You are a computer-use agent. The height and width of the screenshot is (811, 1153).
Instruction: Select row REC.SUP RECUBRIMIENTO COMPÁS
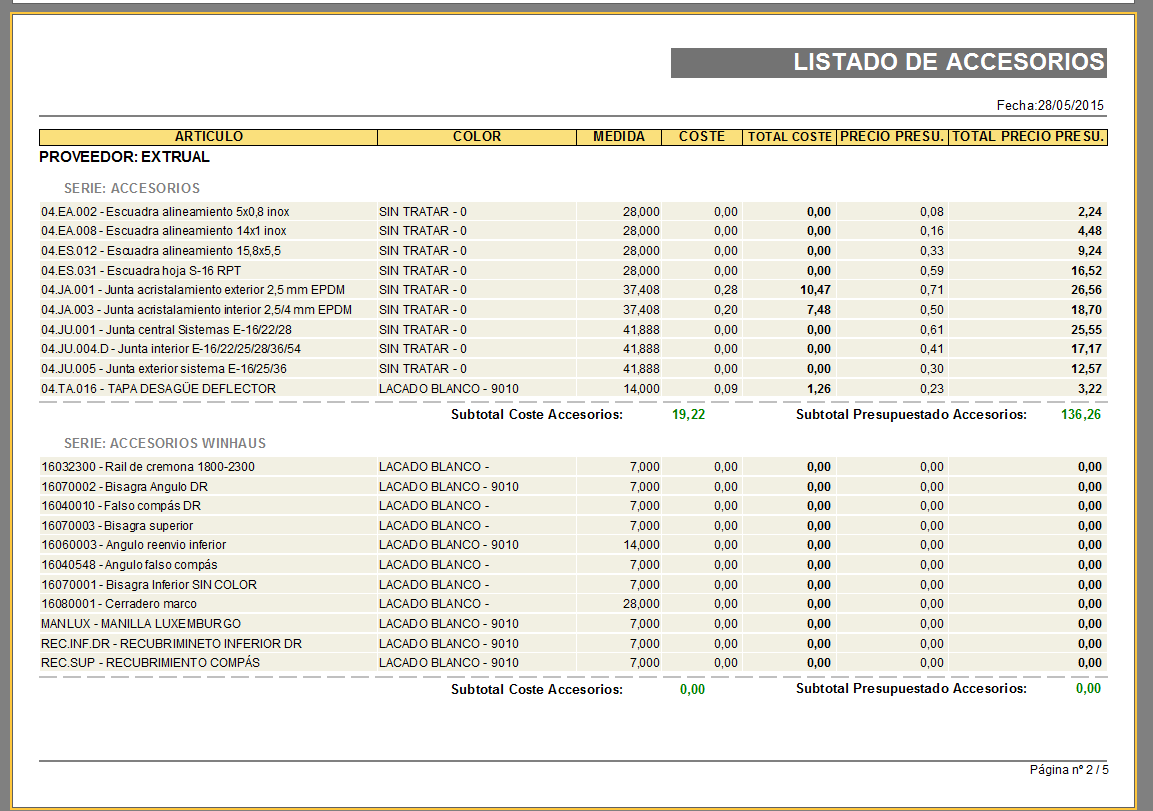point(573,662)
